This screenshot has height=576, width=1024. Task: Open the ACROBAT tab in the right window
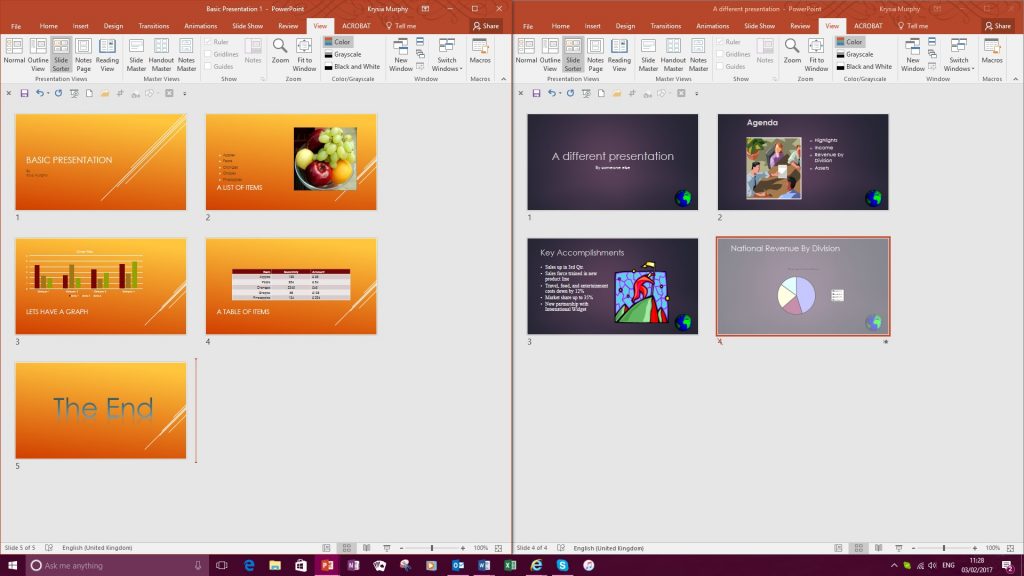tap(868, 27)
